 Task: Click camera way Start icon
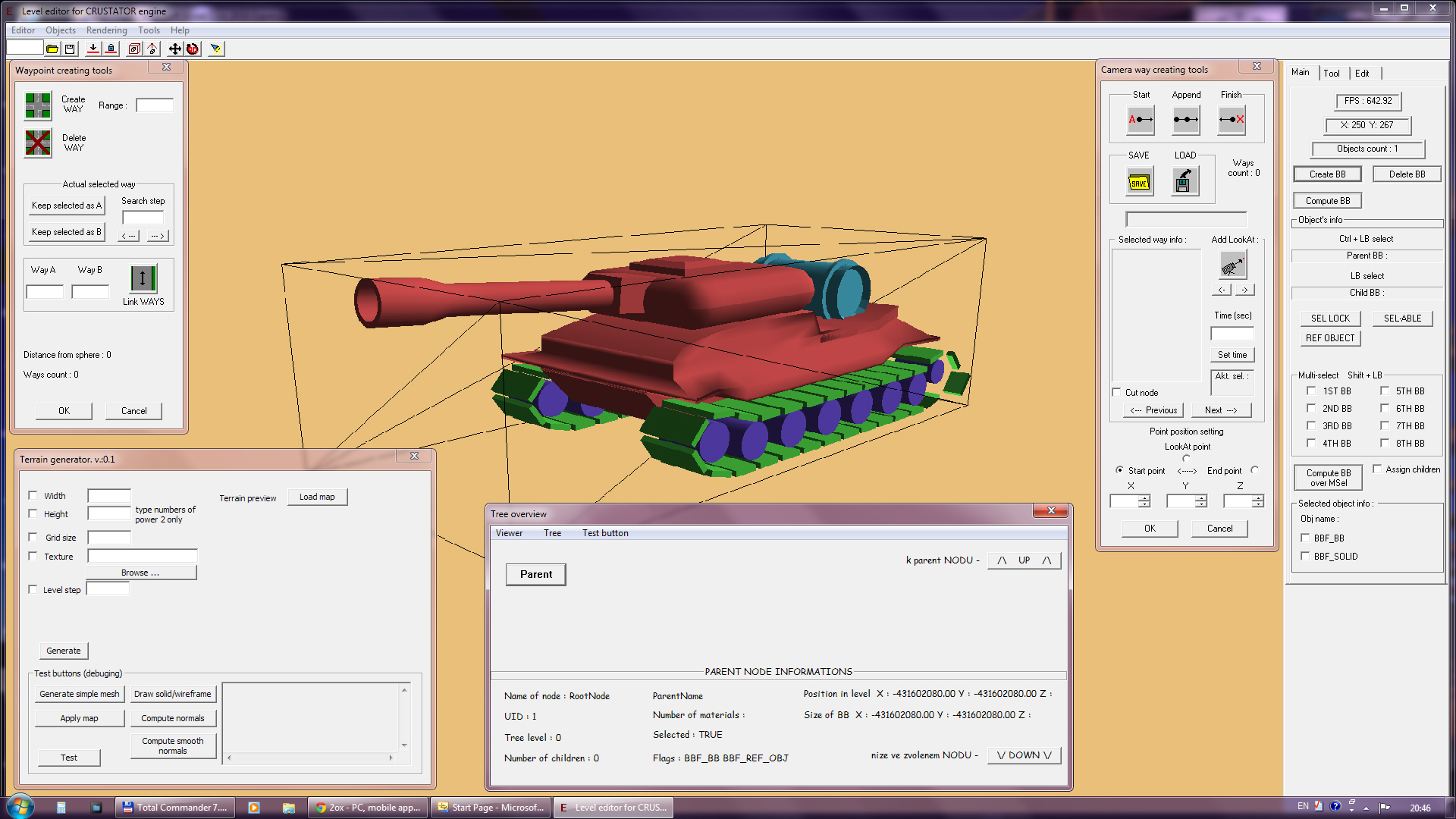(x=1141, y=120)
